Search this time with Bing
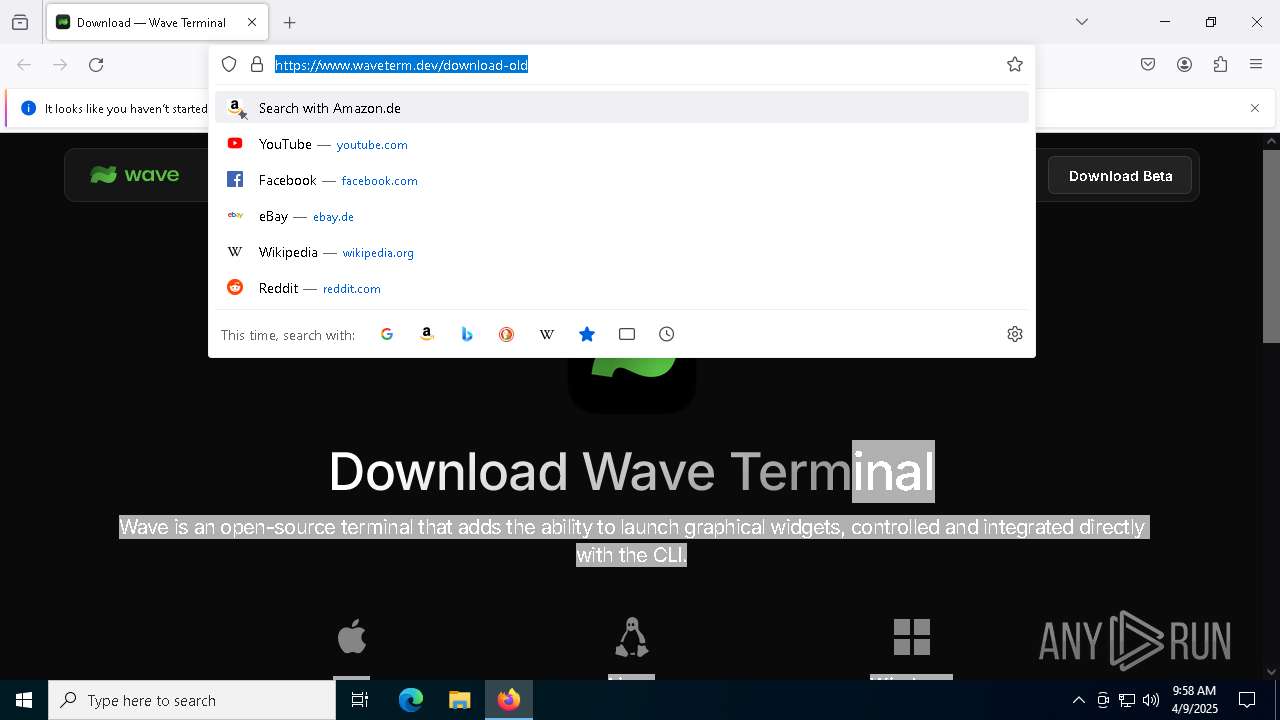This screenshot has height=720, width=1280. click(x=467, y=334)
